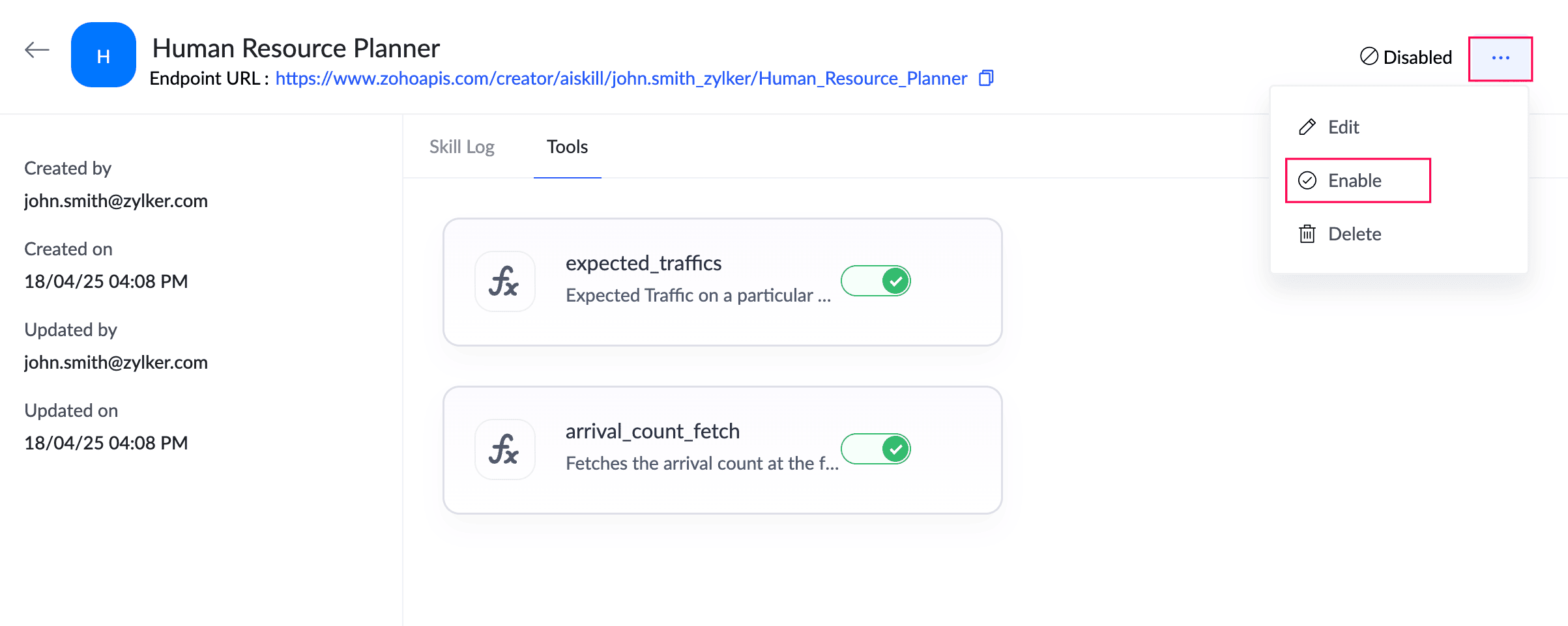Click the expected_traffics tool name
Image resolution: width=1568 pixels, height=626 pixels.
[x=643, y=263]
